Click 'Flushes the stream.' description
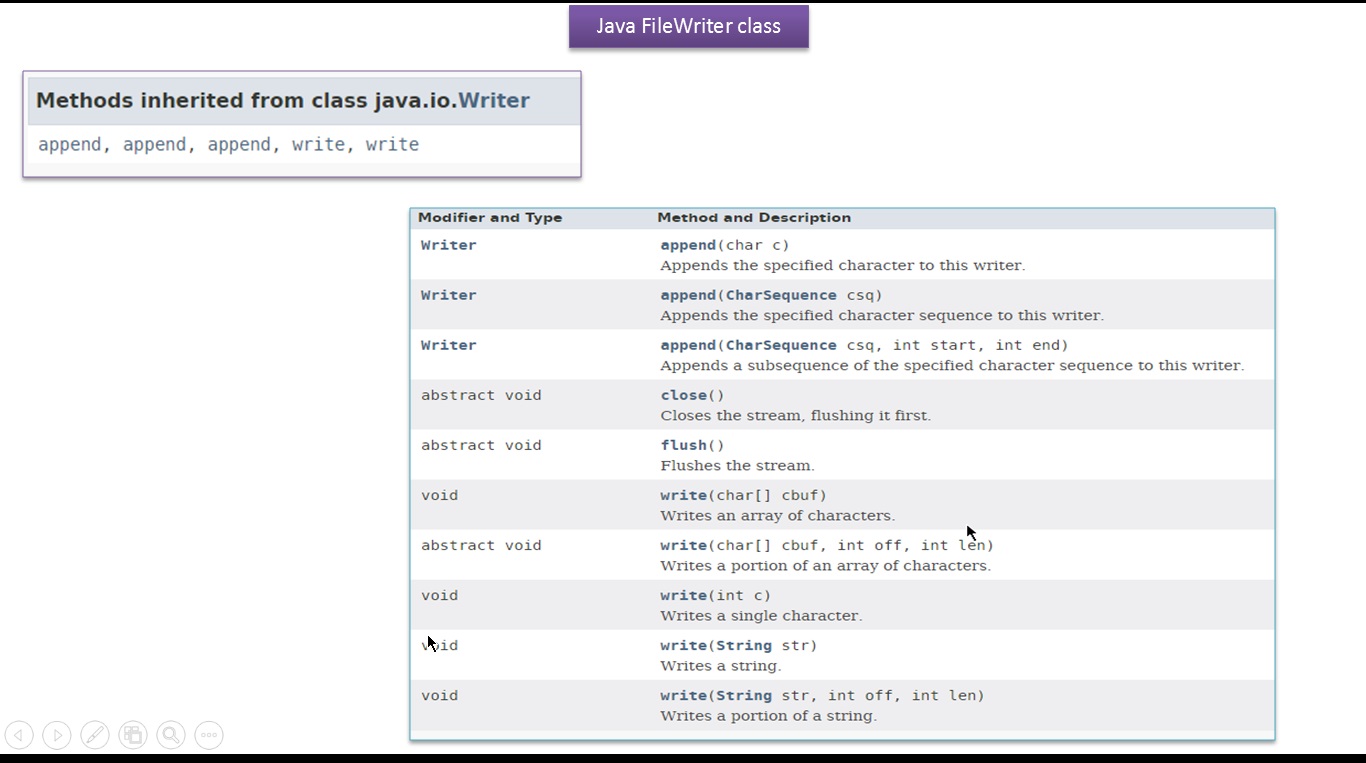 click(x=737, y=465)
